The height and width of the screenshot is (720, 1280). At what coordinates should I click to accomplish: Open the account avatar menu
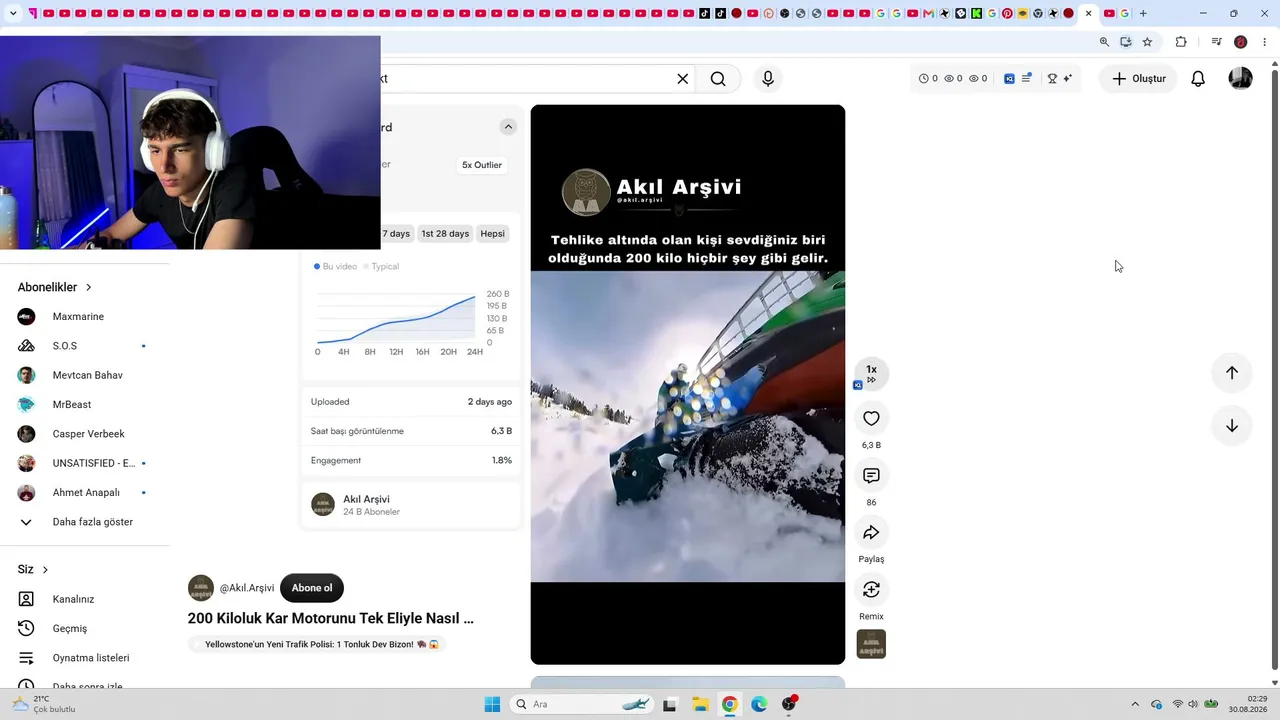pyautogui.click(x=1240, y=79)
